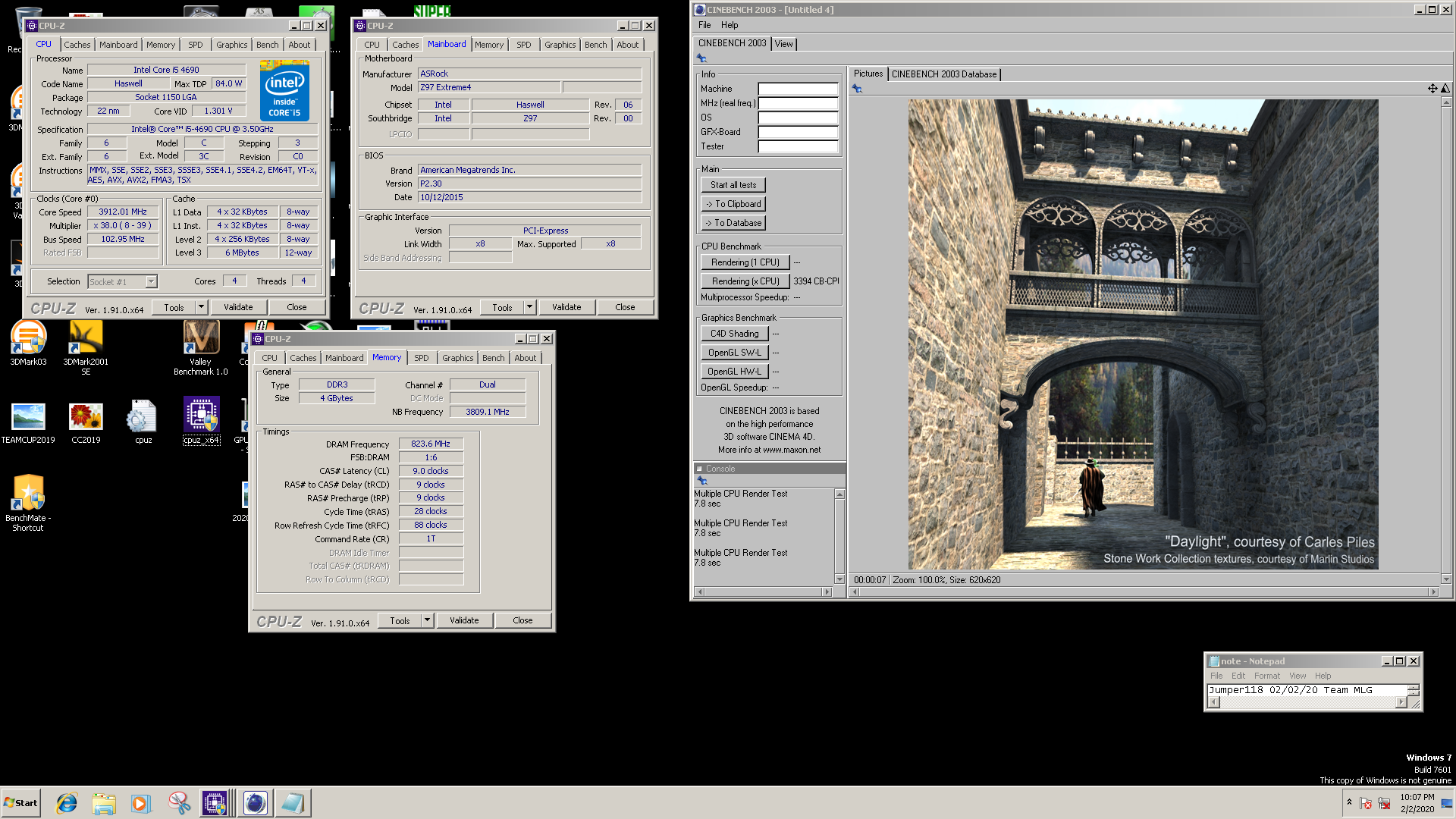Run Rendering (x CPU) benchmark
Viewport: 1456px width, 819px height.
[745, 281]
